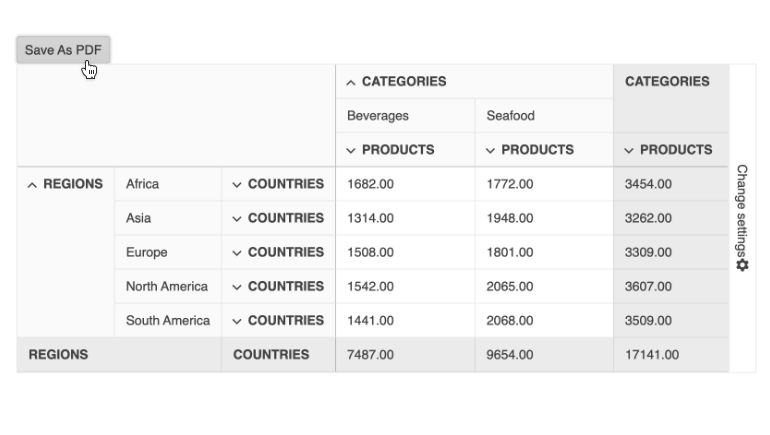Click the Change settings vertical label
This screenshot has height=435, width=770.
[x=742, y=210]
